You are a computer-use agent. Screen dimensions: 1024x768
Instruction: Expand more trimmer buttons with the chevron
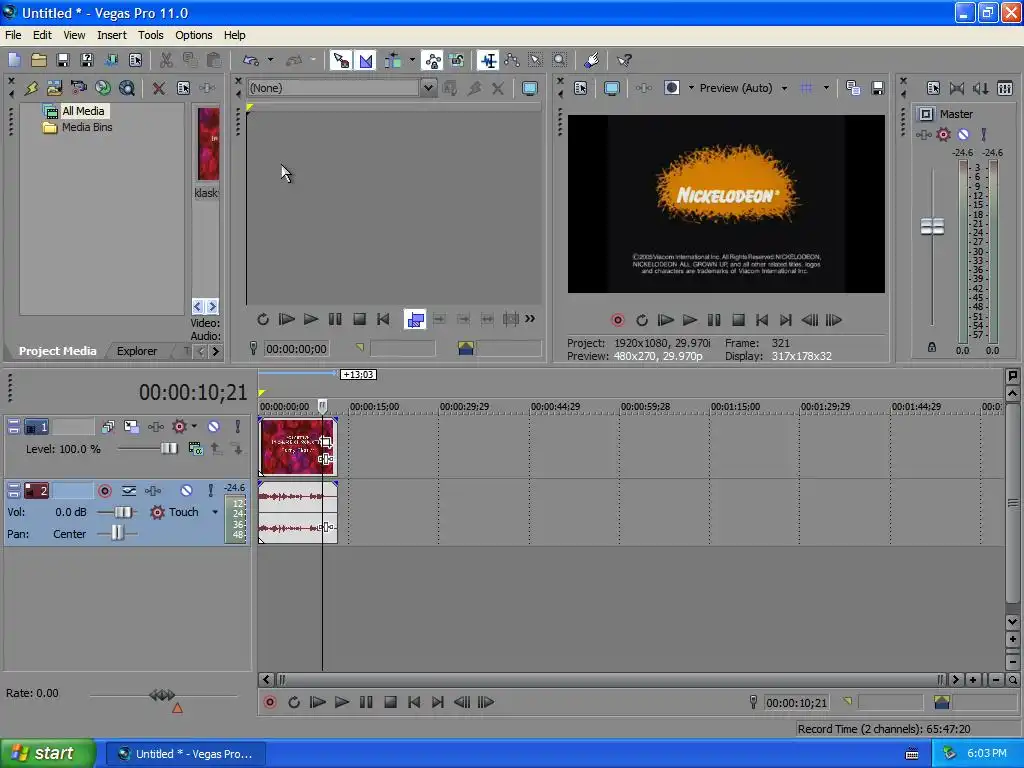[530, 319]
